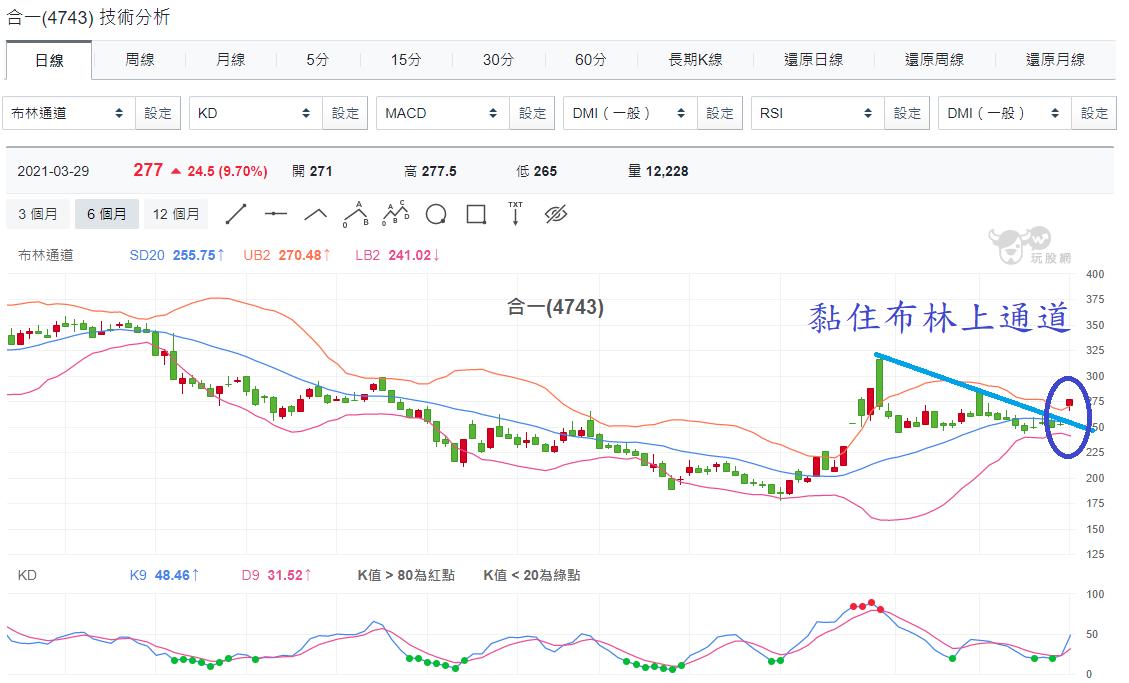Click 設定 next to RSI dropdown
The width and height of the screenshot is (1129, 683).
coord(907,113)
